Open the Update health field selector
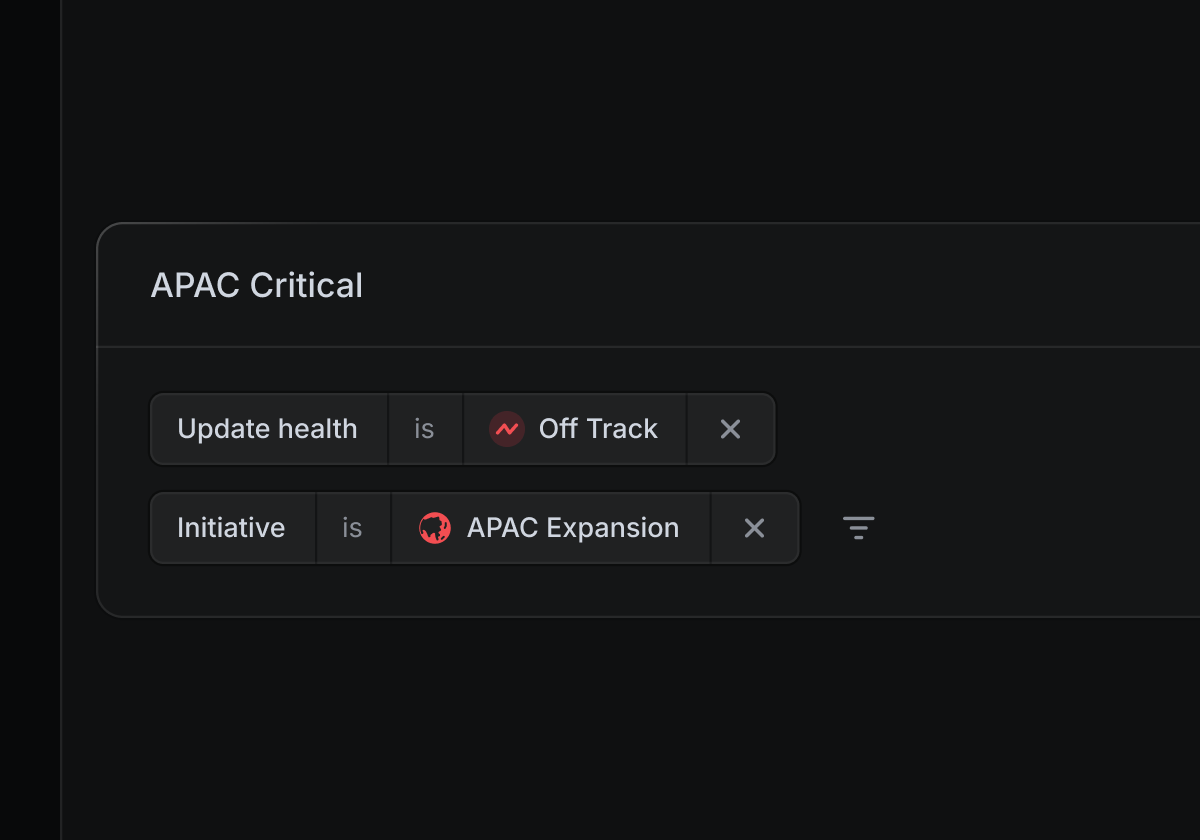Screen dimensions: 1200x840 point(268,429)
